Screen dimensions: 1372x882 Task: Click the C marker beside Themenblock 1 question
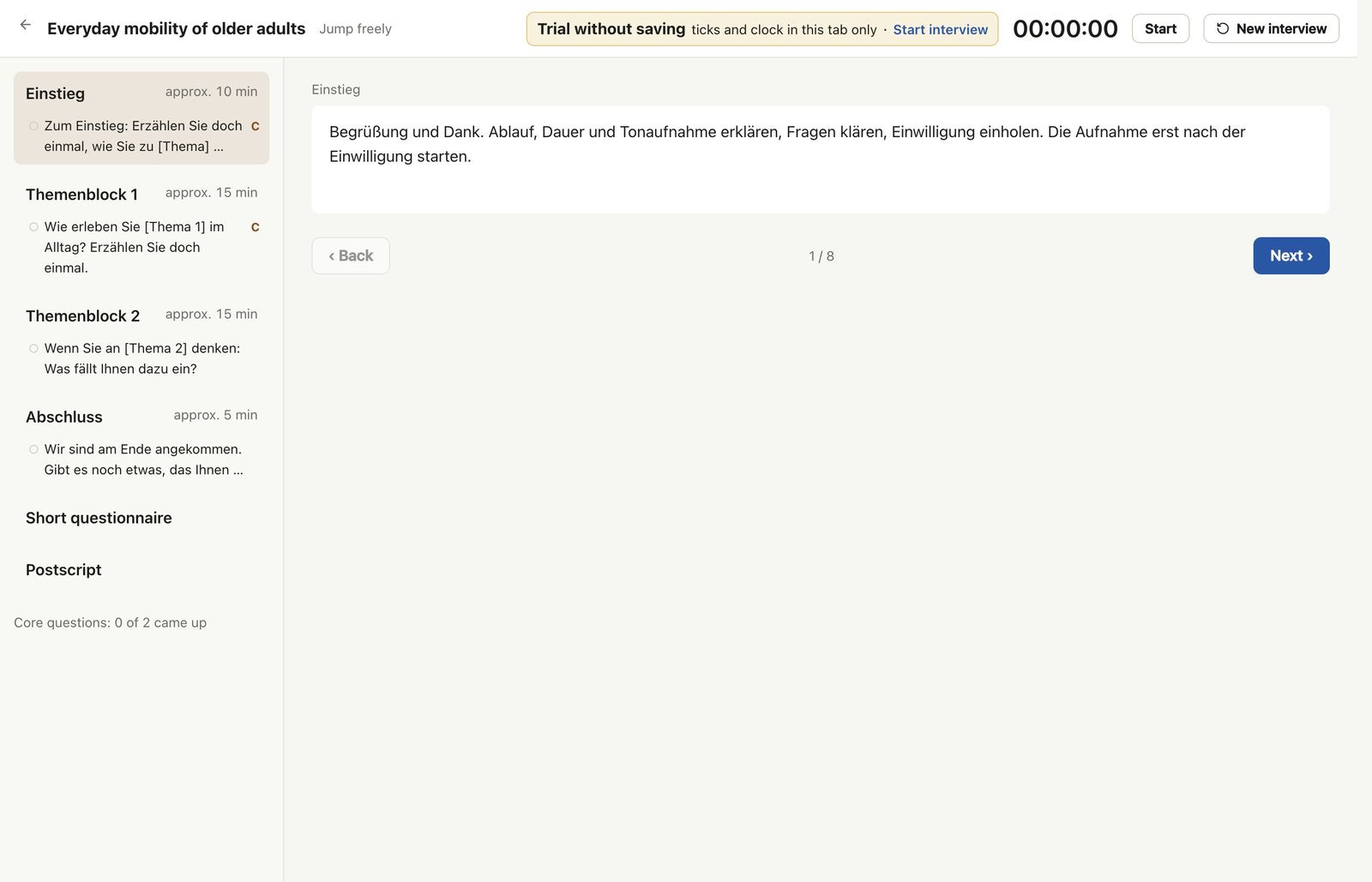pyautogui.click(x=255, y=227)
